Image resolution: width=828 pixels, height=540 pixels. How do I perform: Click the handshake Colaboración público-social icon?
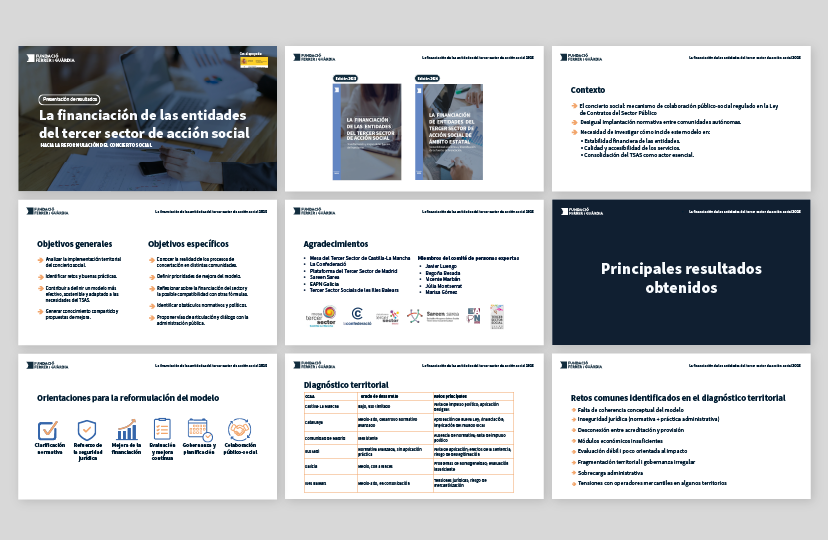(x=240, y=429)
